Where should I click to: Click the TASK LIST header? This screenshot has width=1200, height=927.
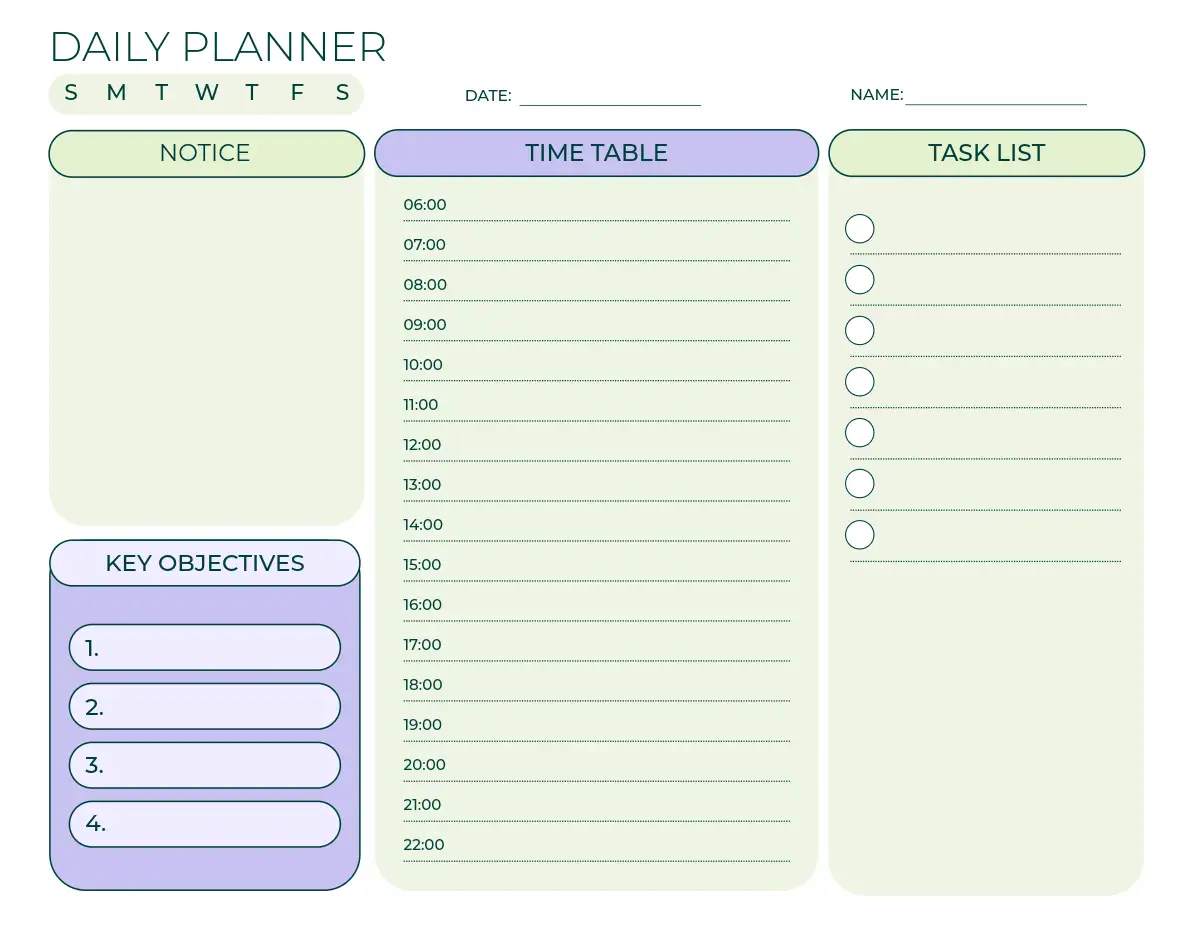coord(986,153)
